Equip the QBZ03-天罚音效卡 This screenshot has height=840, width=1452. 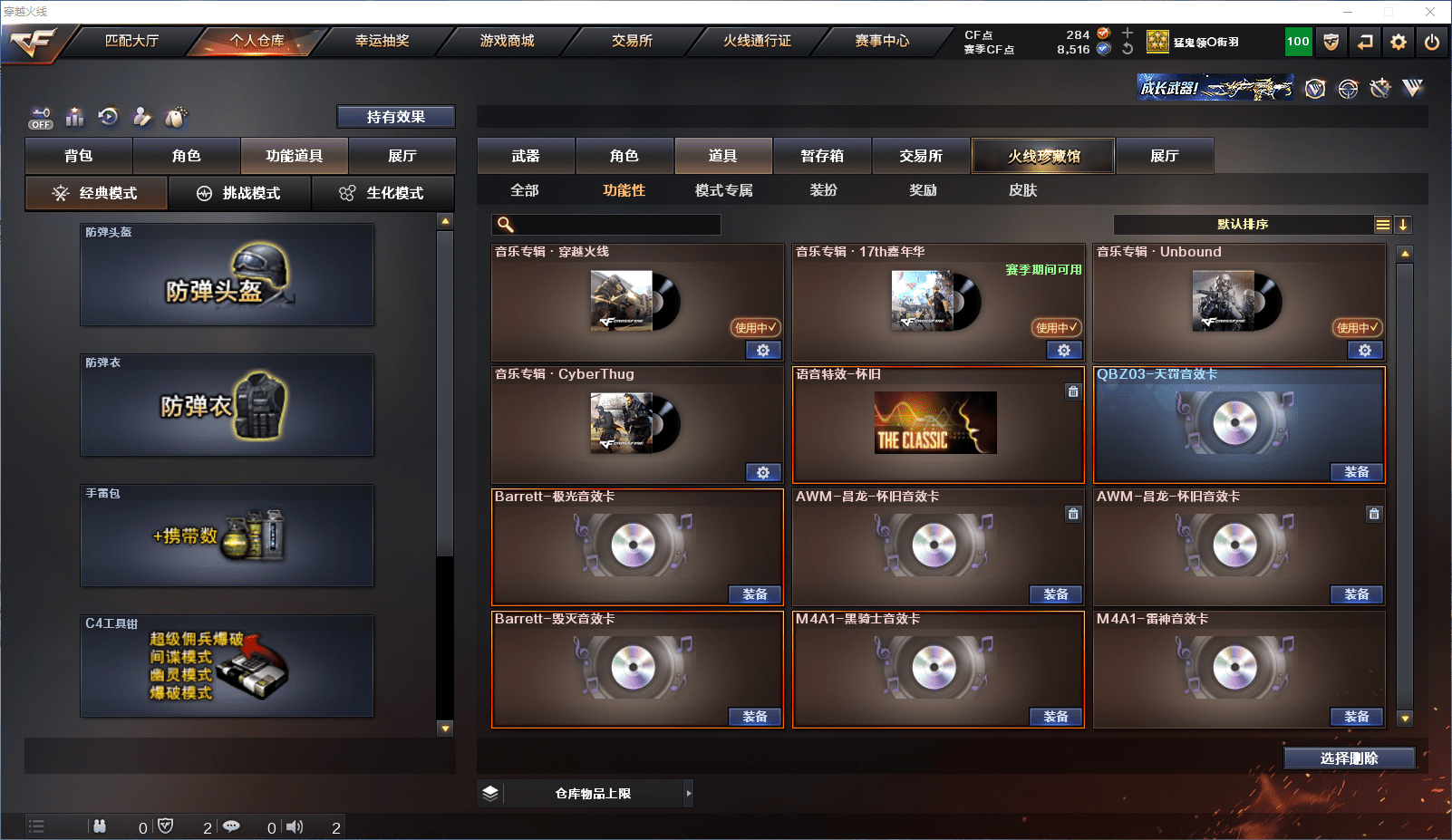(1357, 472)
